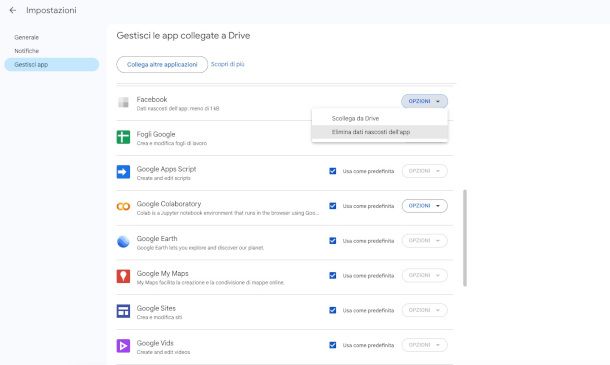Go back with the arrow next to Impostazioni
This screenshot has width=610, height=365.
[12, 11]
